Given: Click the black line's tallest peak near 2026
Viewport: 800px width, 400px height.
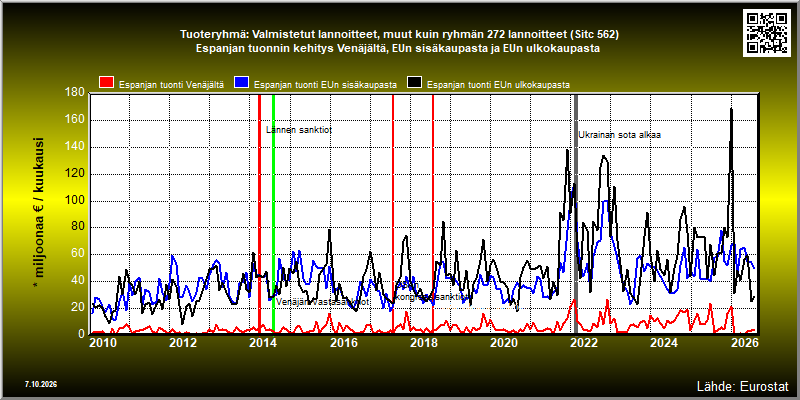Looking at the screenshot, I should [x=732, y=109].
